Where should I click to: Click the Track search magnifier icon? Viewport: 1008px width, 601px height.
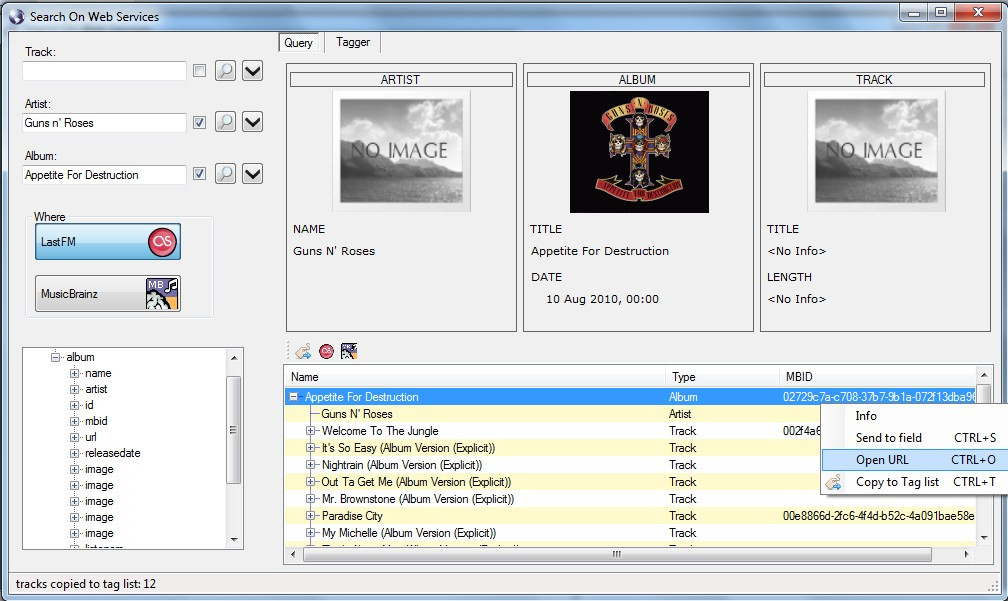click(x=225, y=70)
